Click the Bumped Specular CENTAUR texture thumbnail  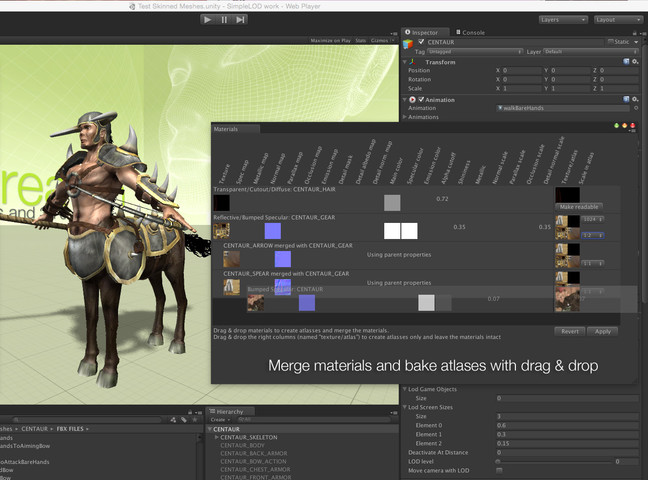coord(256,303)
